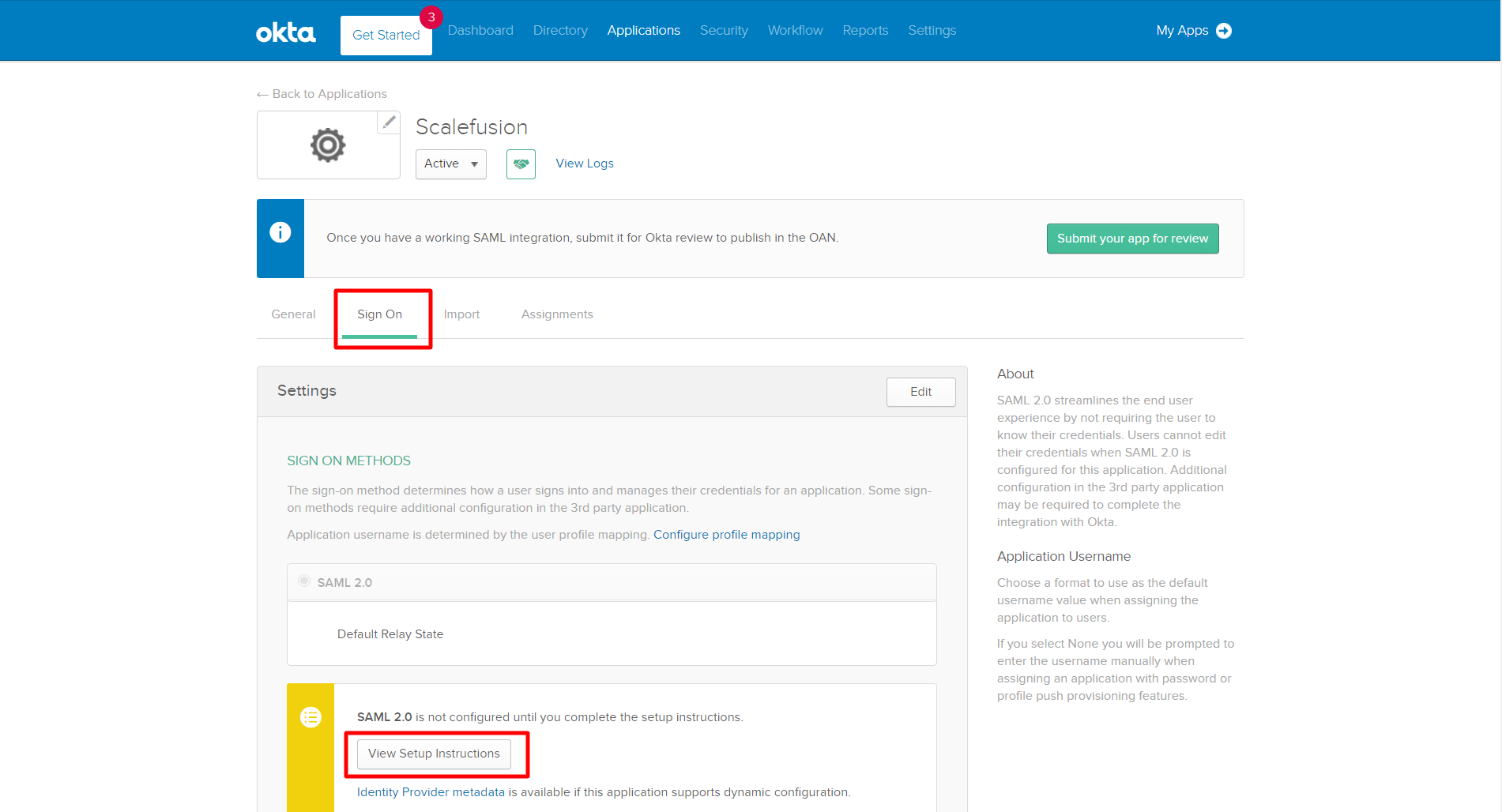Click the yellow list icon by SAML notice

[311, 717]
